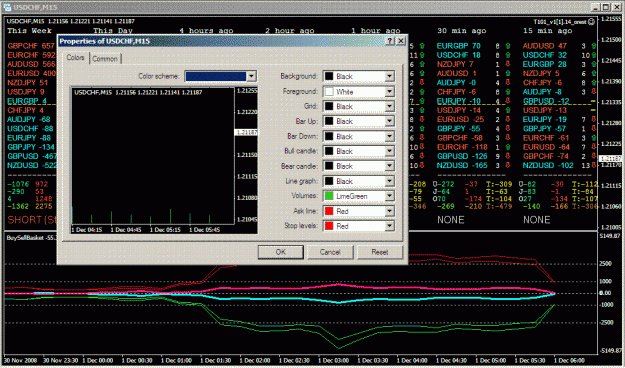Open the Background color dropdown

click(x=389, y=76)
